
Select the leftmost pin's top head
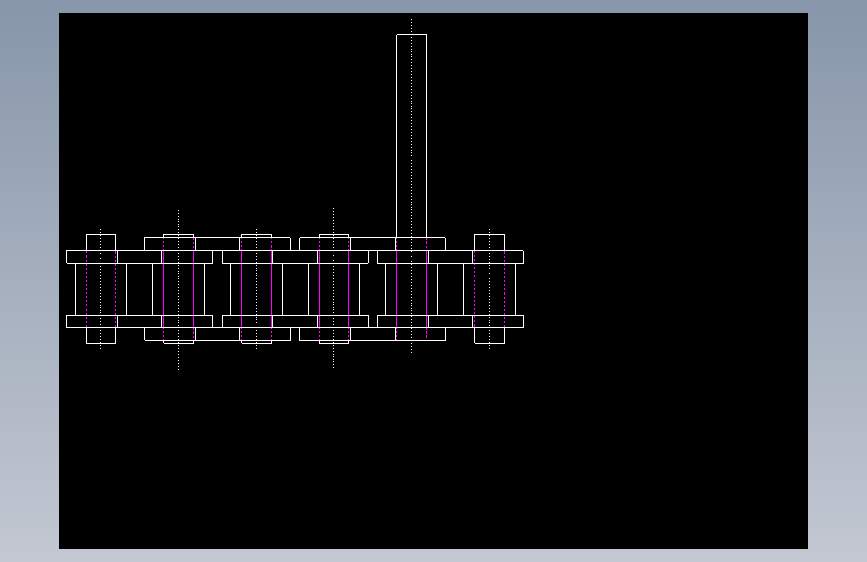click(101, 242)
